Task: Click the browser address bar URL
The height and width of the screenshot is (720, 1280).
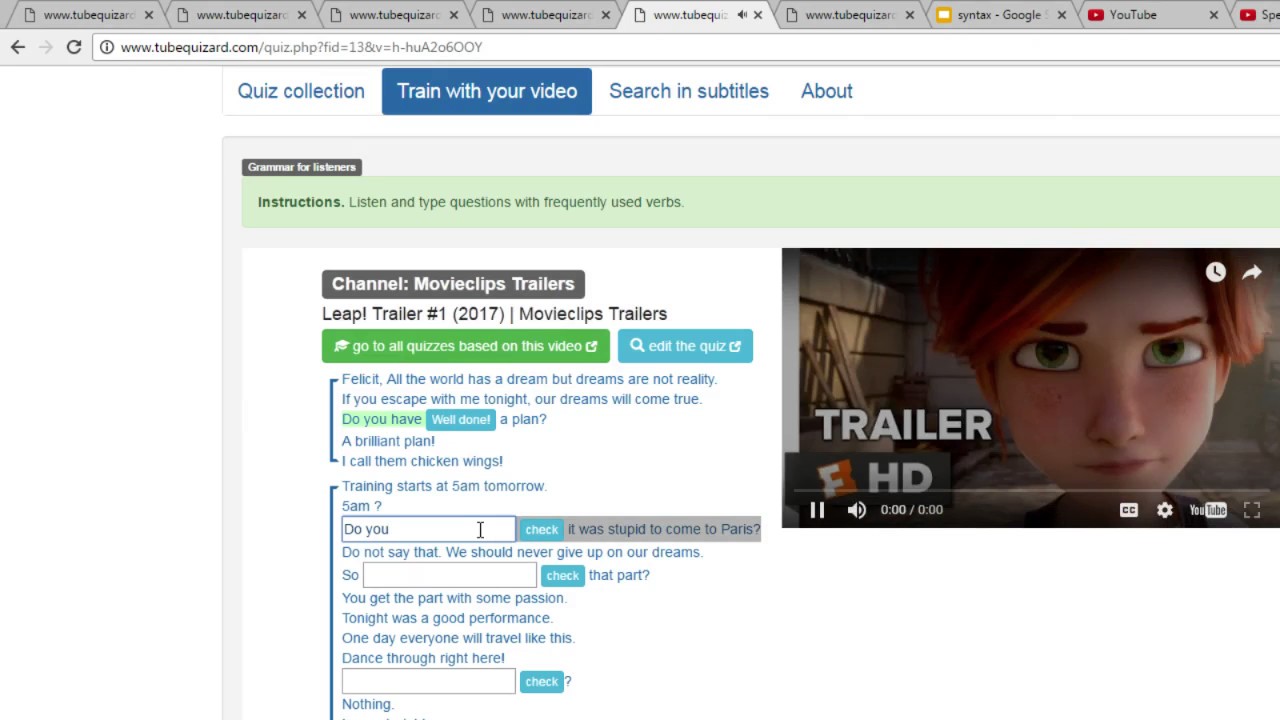Action: (x=302, y=47)
